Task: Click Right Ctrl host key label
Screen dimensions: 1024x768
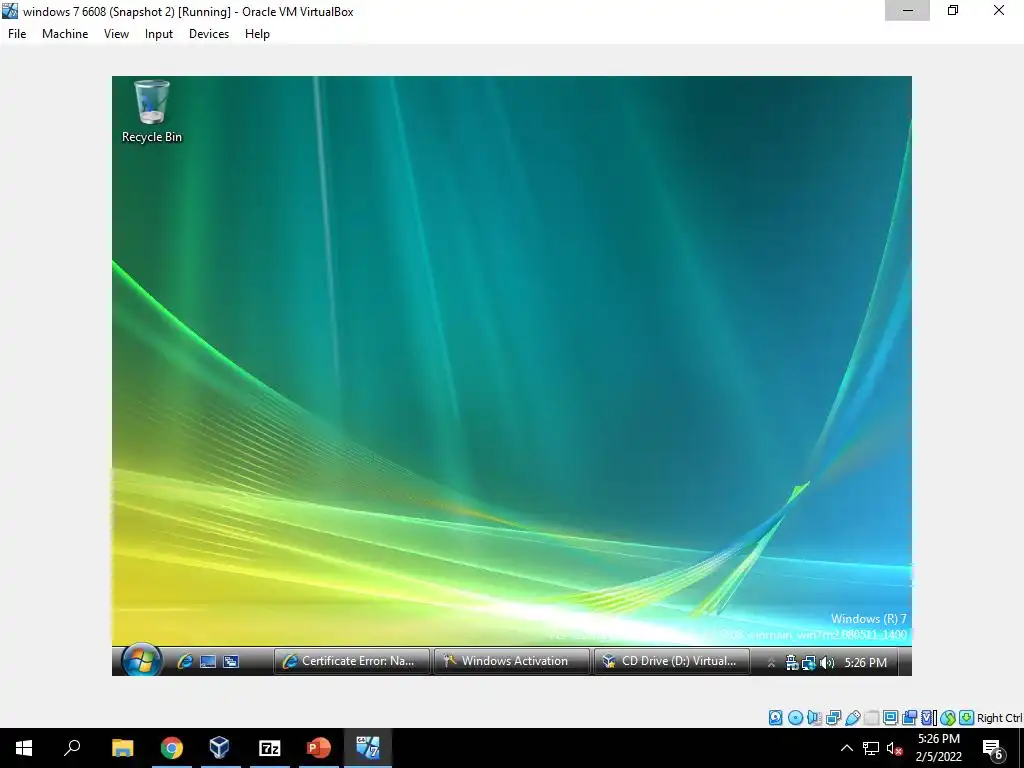Action: (1000, 718)
